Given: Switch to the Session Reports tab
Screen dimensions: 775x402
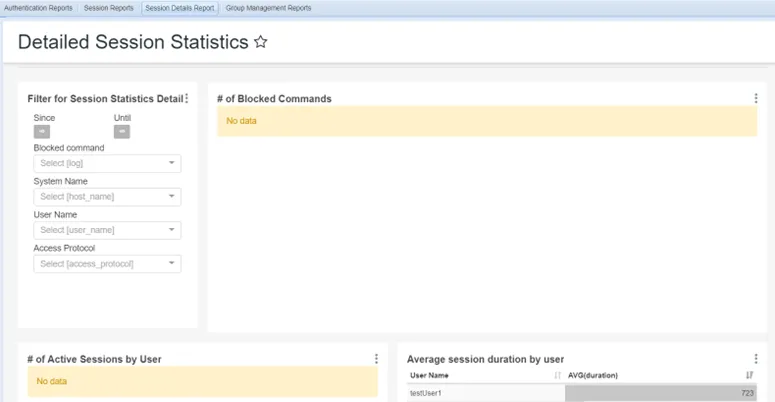Looking at the screenshot, I should (109, 8).
